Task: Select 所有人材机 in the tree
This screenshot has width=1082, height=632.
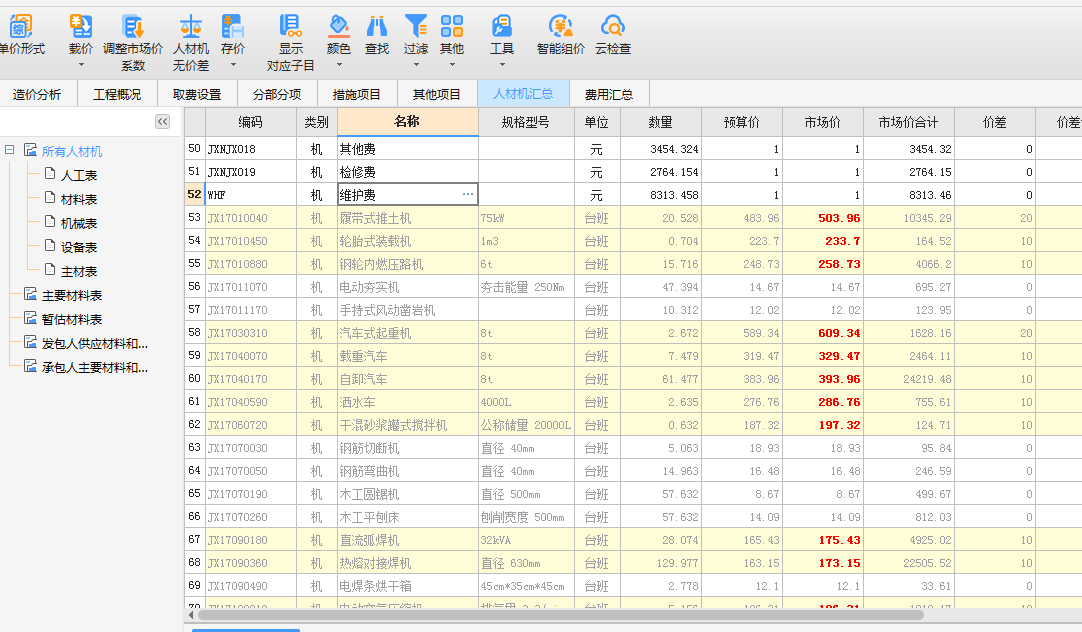Action: click(x=72, y=151)
